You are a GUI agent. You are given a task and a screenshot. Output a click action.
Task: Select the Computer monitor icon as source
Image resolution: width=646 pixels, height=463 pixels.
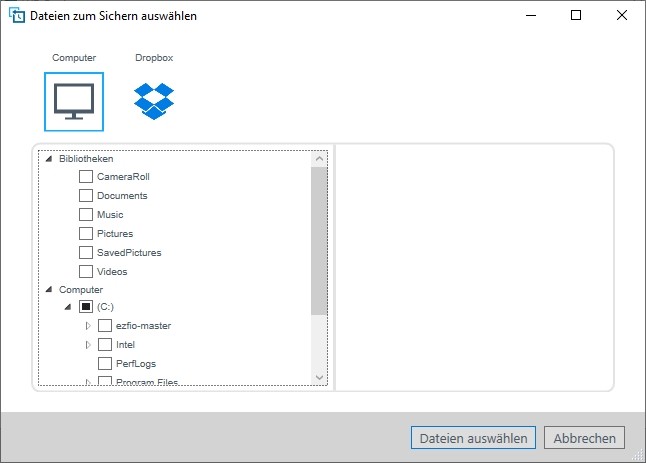tap(74, 102)
